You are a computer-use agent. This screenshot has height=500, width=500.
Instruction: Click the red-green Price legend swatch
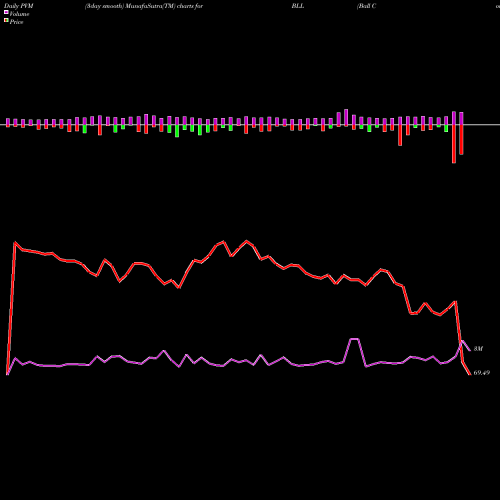6,21
